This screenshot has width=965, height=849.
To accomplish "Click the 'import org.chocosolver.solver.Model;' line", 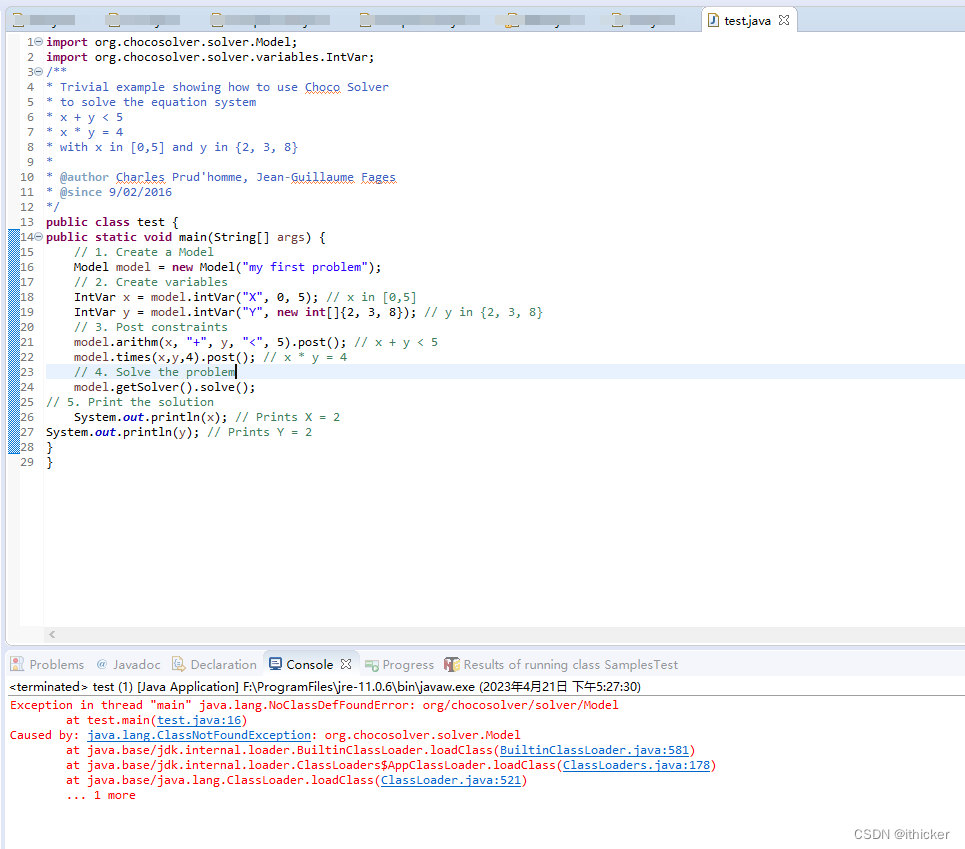I will 172,42.
